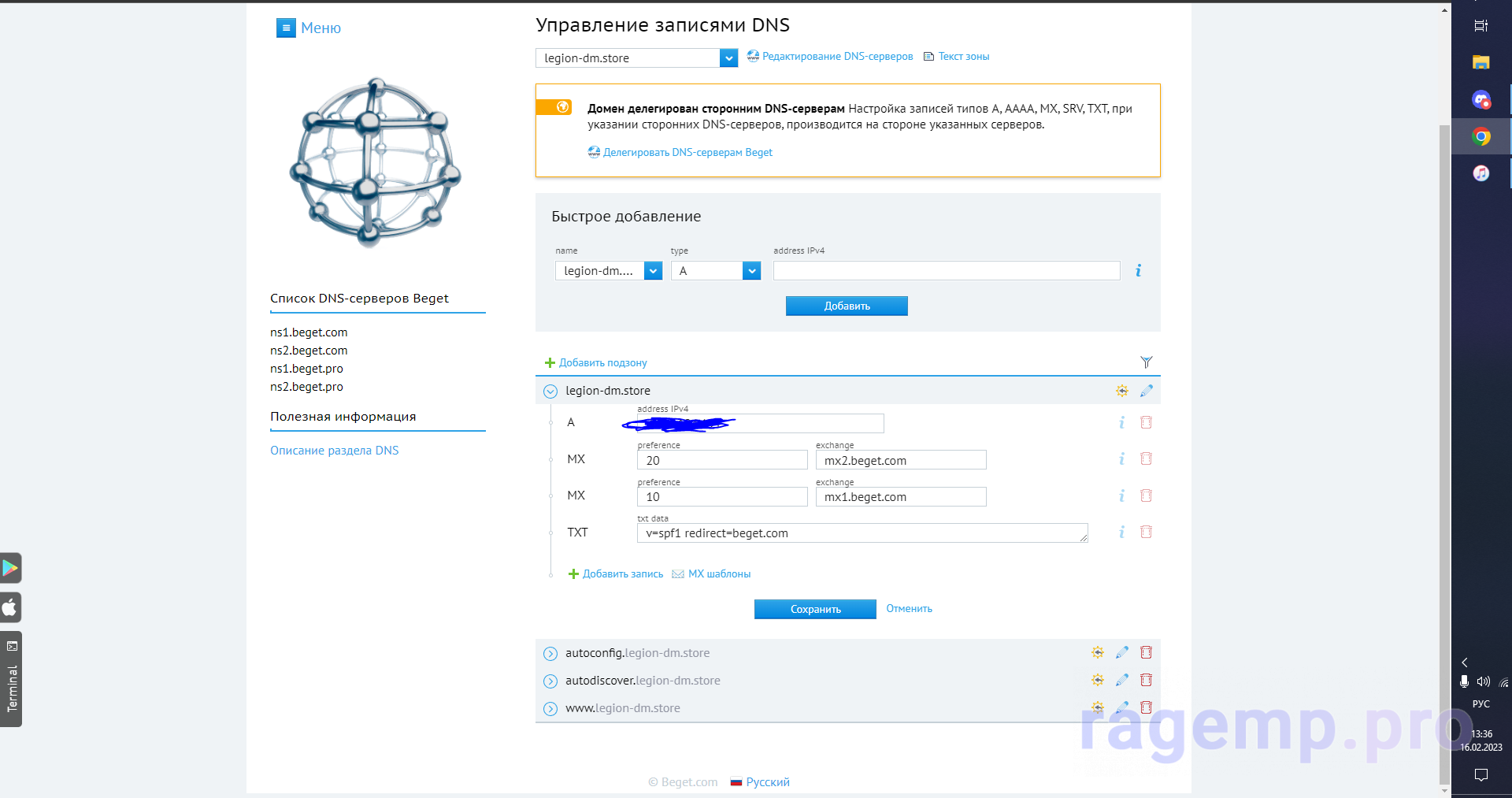The image size is (1512, 798).
Task: Expand the www.legion-dm.store subdomain
Action: click(550, 708)
